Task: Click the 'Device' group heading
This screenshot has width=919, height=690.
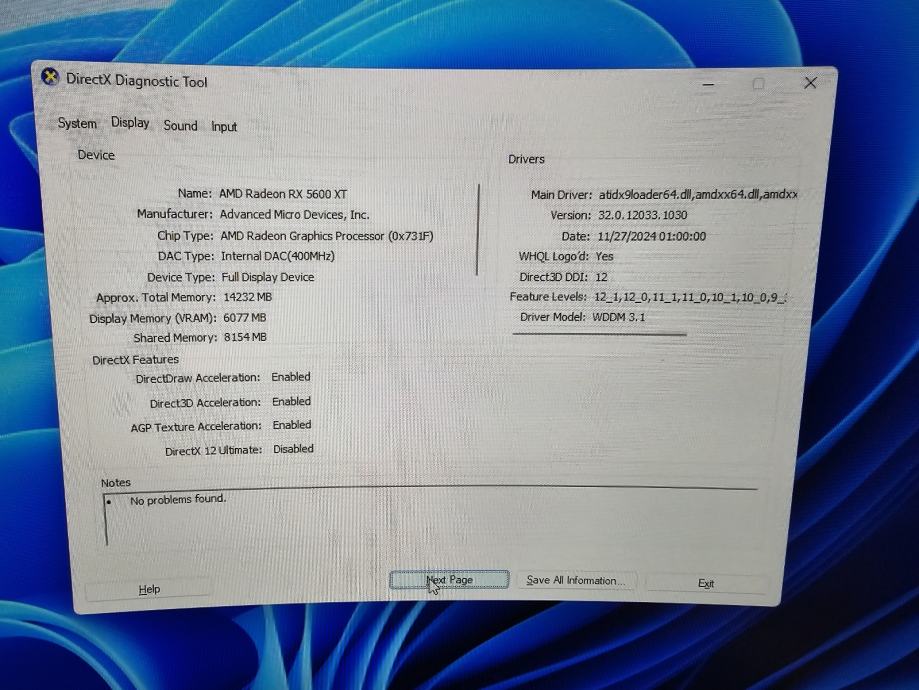Action: pos(96,155)
